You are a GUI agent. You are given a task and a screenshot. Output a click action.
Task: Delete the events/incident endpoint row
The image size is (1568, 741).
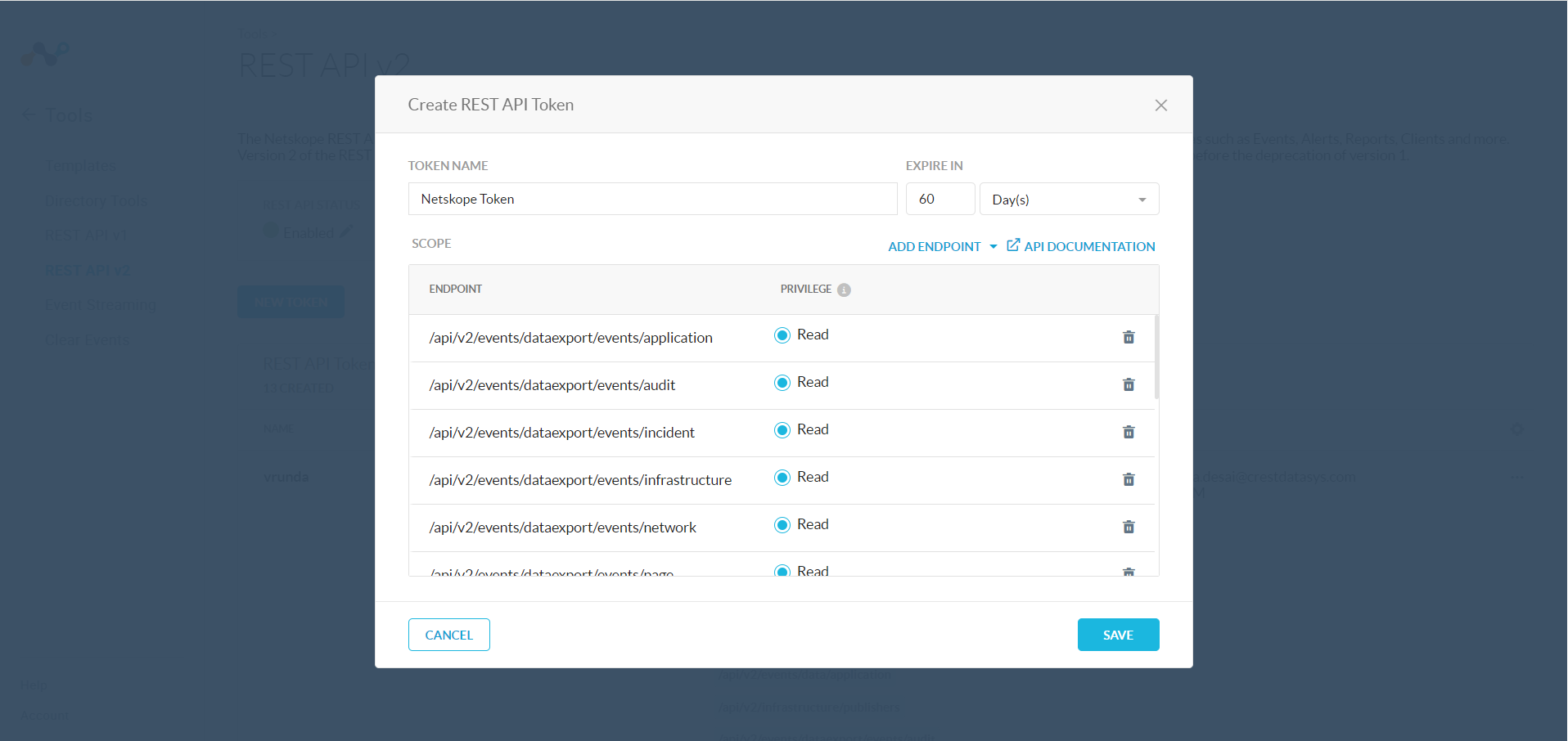click(x=1129, y=432)
